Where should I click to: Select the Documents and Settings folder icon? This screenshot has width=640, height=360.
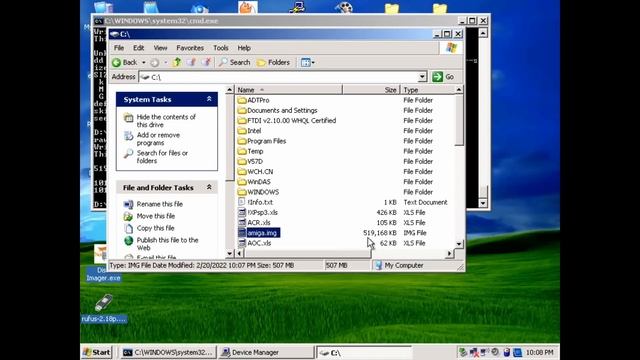[x=242, y=110]
